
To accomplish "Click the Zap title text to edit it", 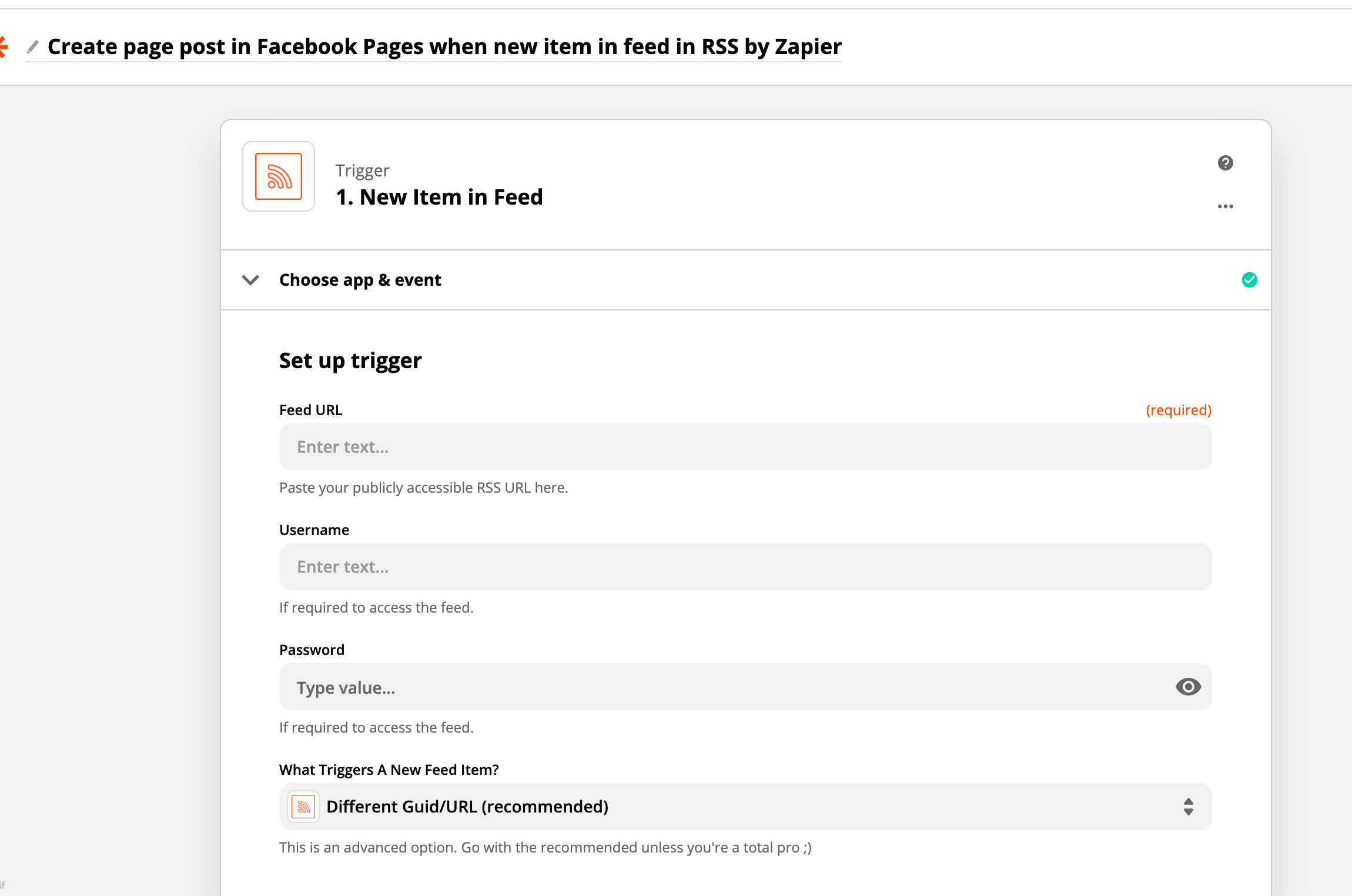I will tap(444, 46).
